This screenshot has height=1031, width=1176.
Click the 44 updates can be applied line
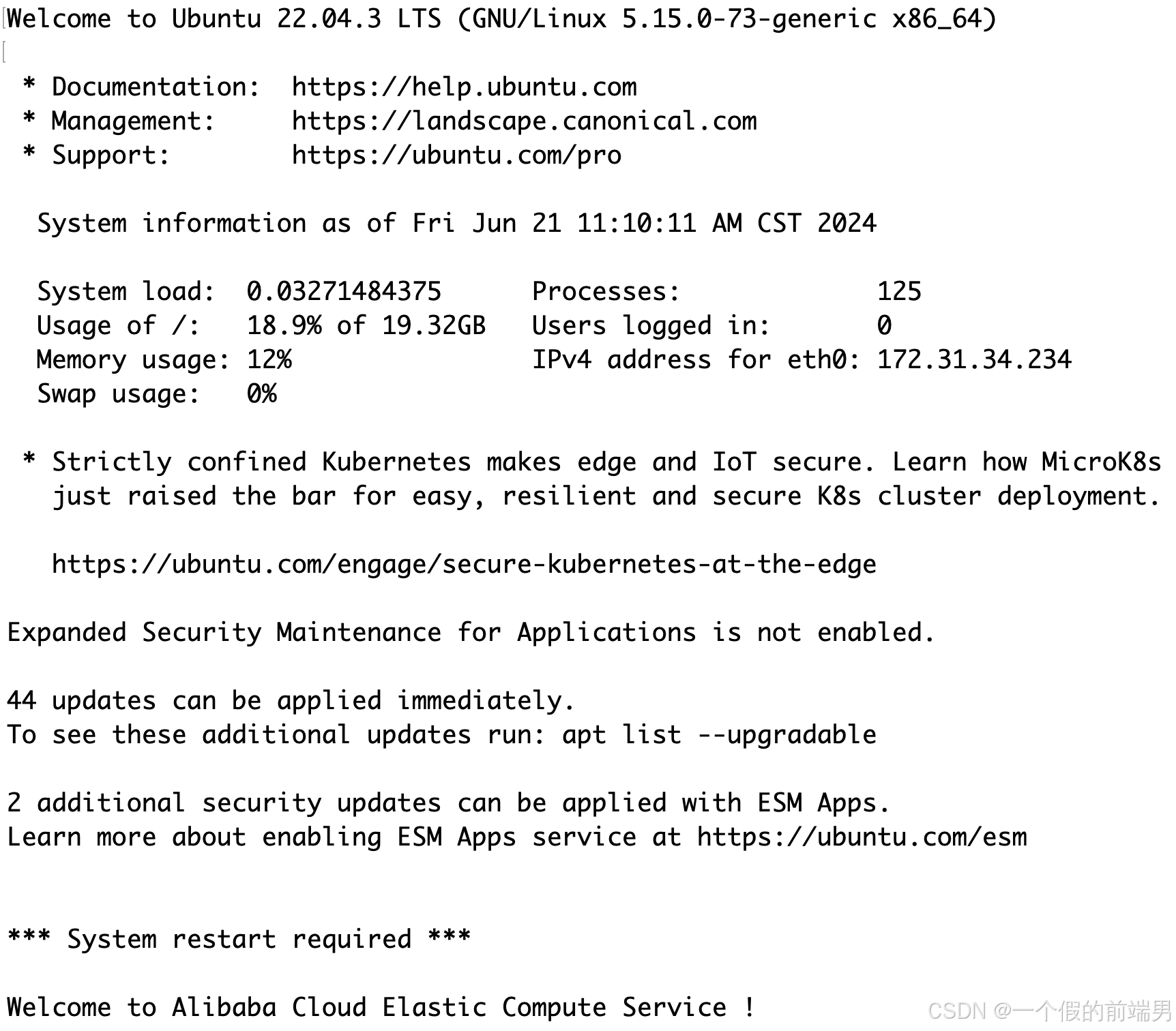tap(291, 701)
